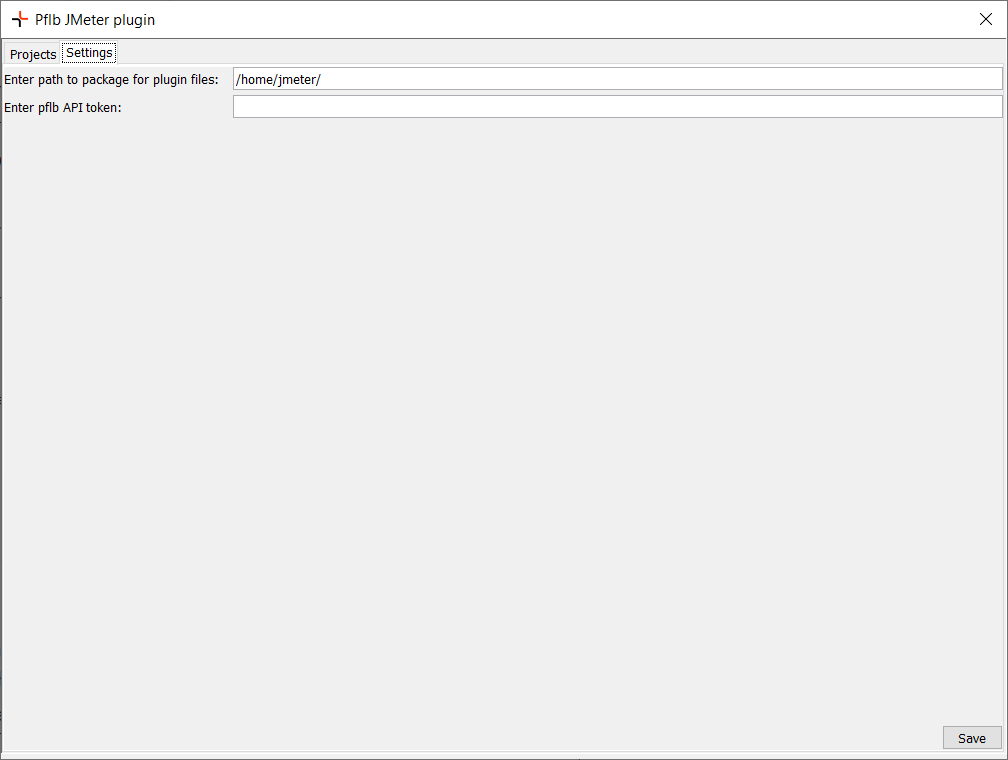Screen dimensions: 1008x760
Task: Close the Pflb JMeter plugin window
Action: 985,18
